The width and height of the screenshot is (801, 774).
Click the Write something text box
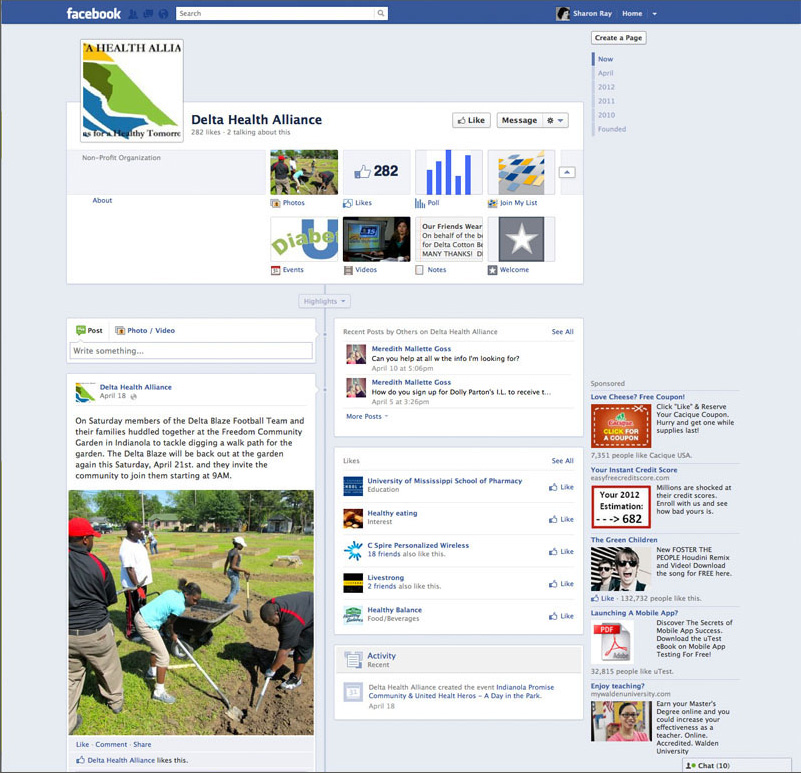[x=191, y=351]
